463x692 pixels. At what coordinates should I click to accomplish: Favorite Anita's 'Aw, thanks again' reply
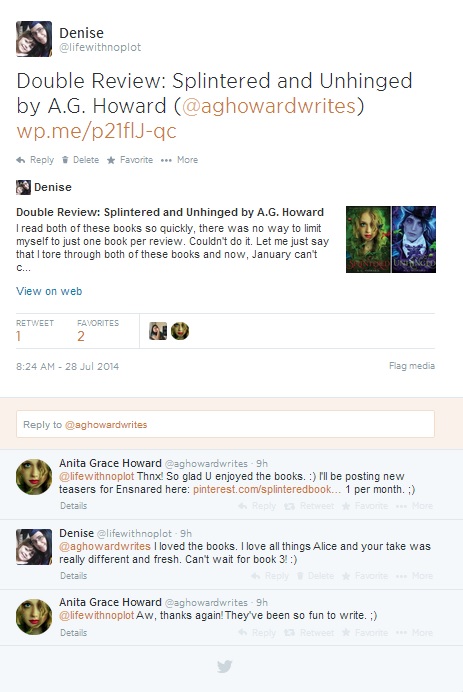(365, 632)
